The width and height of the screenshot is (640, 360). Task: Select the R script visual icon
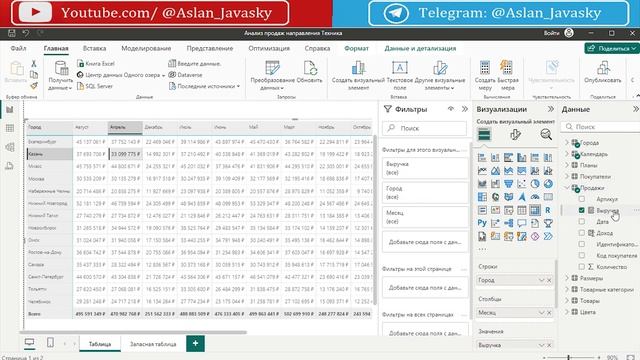tap(548, 210)
